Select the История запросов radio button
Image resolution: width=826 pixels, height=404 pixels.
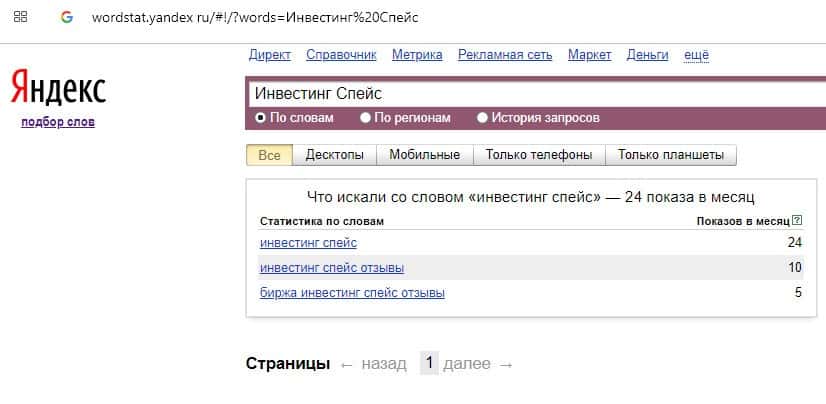(x=482, y=118)
